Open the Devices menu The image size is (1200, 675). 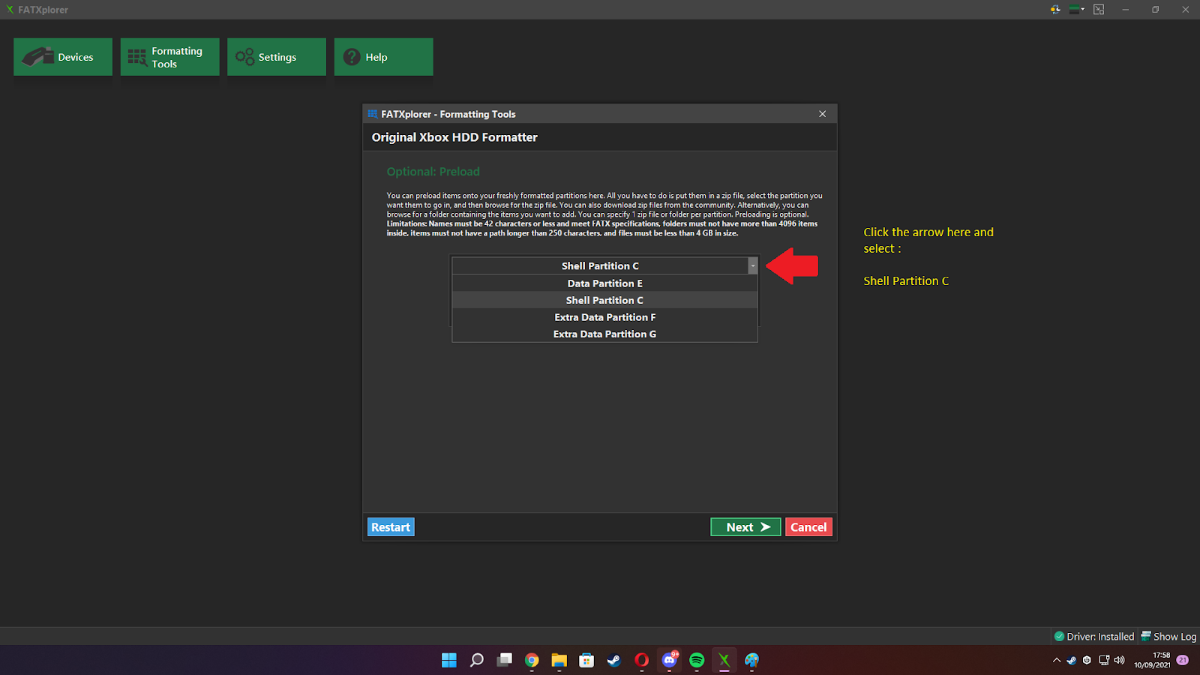click(x=63, y=57)
